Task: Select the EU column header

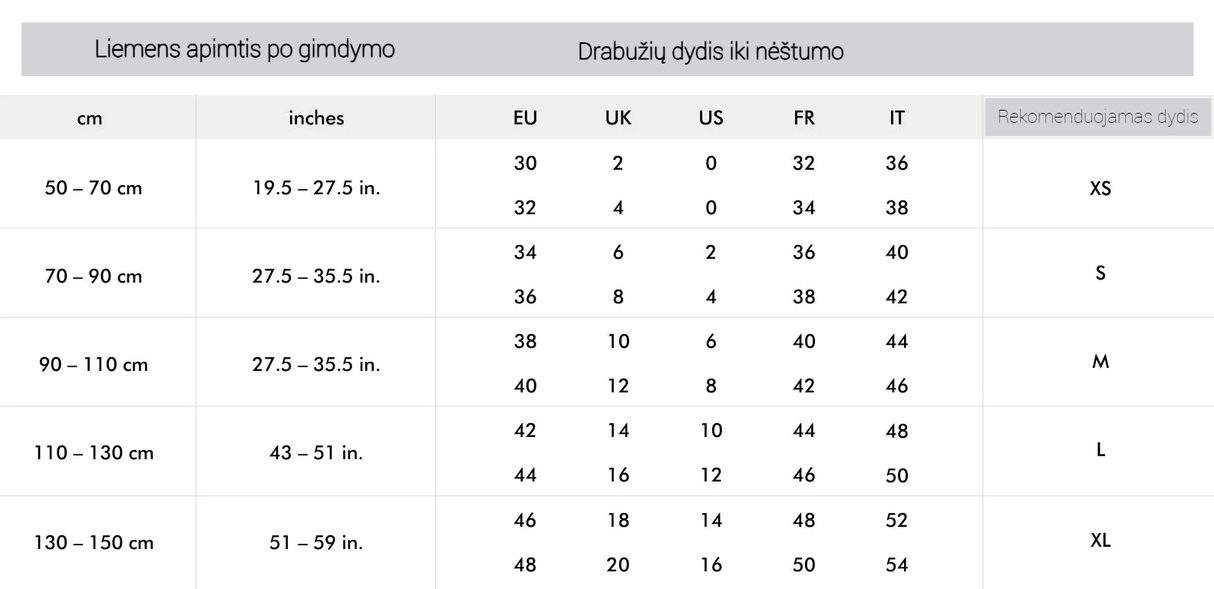Action: tap(525, 118)
